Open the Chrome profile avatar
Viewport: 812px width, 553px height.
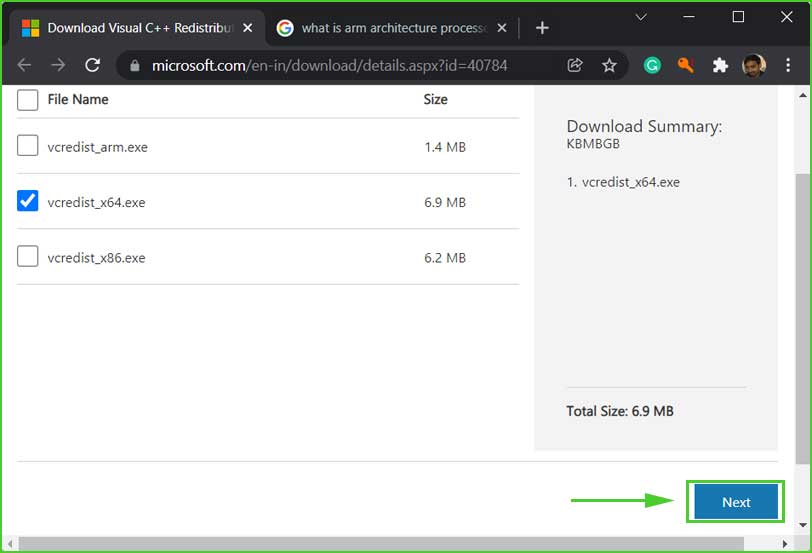pos(753,65)
